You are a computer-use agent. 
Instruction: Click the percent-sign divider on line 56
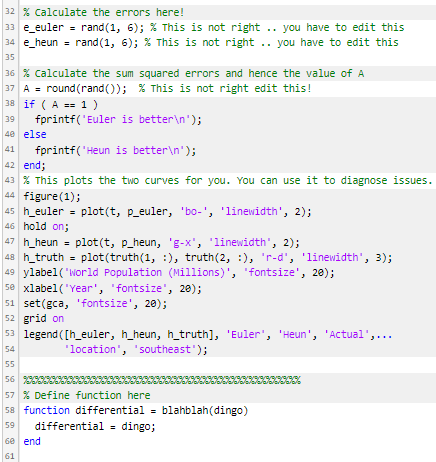click(x=162, y=380)
